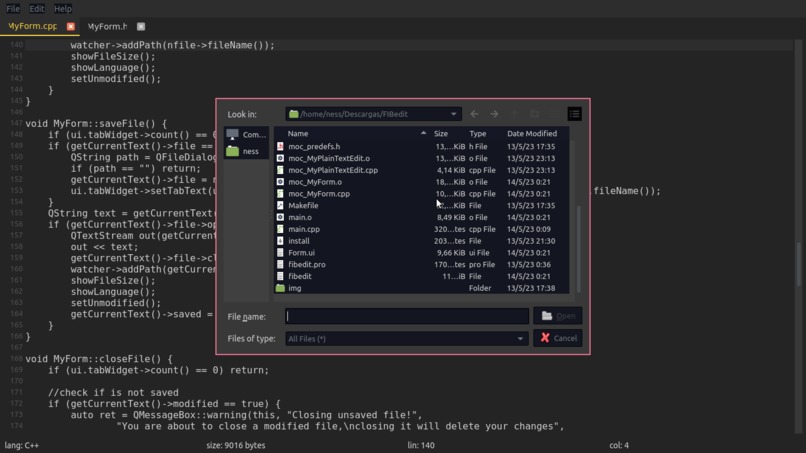Select the Form.ui filename
806x453 pixels.
tap(302, 253)
